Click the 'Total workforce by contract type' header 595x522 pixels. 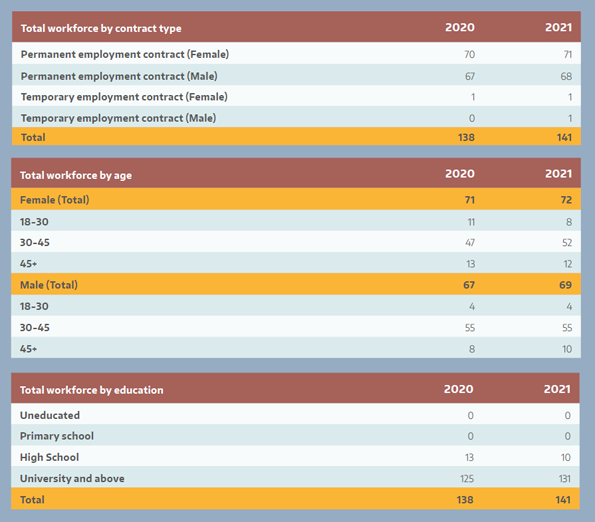coord(101,28)
